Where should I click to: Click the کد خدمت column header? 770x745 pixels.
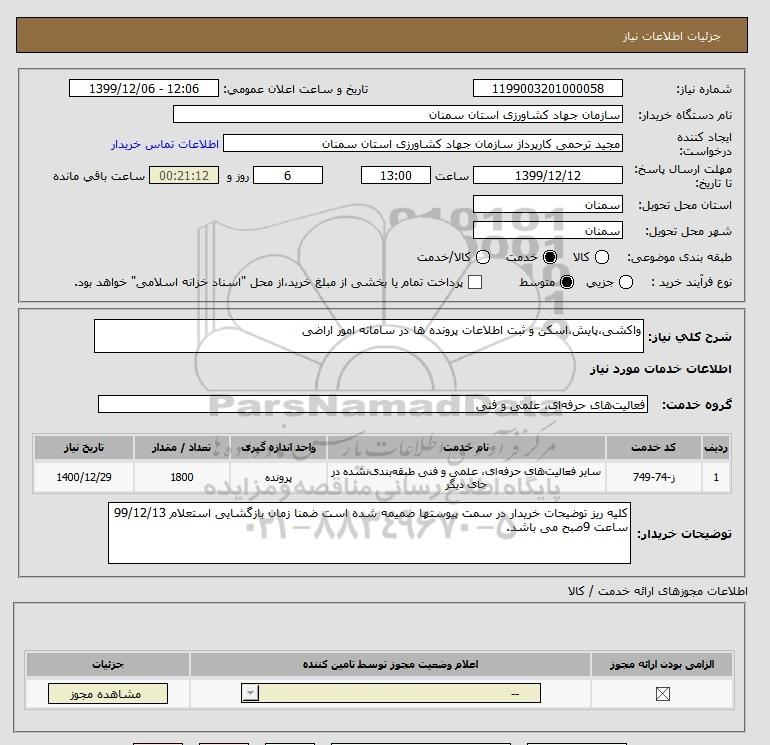pyautogui.click(x=653, y=447)
